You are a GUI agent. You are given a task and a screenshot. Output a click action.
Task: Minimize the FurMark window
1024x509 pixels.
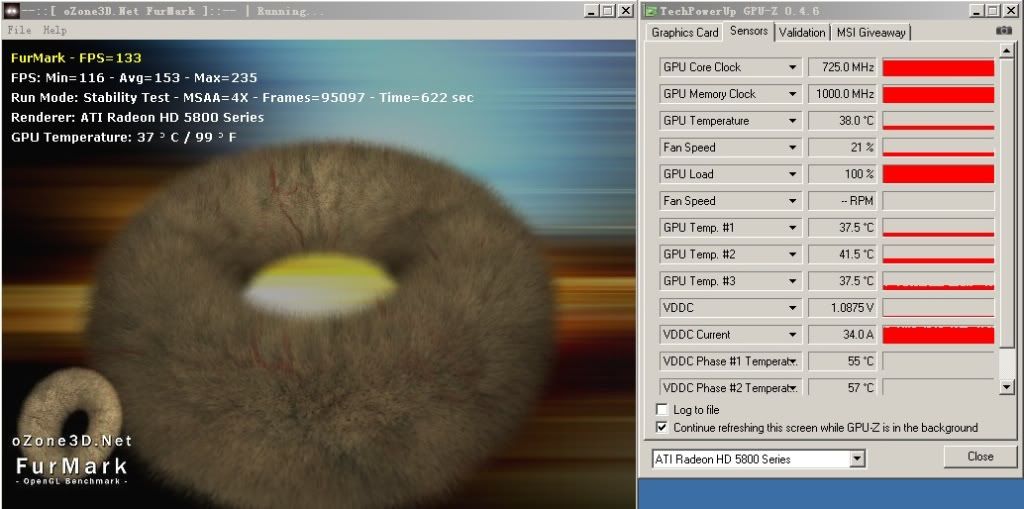[x=592, y=11]
